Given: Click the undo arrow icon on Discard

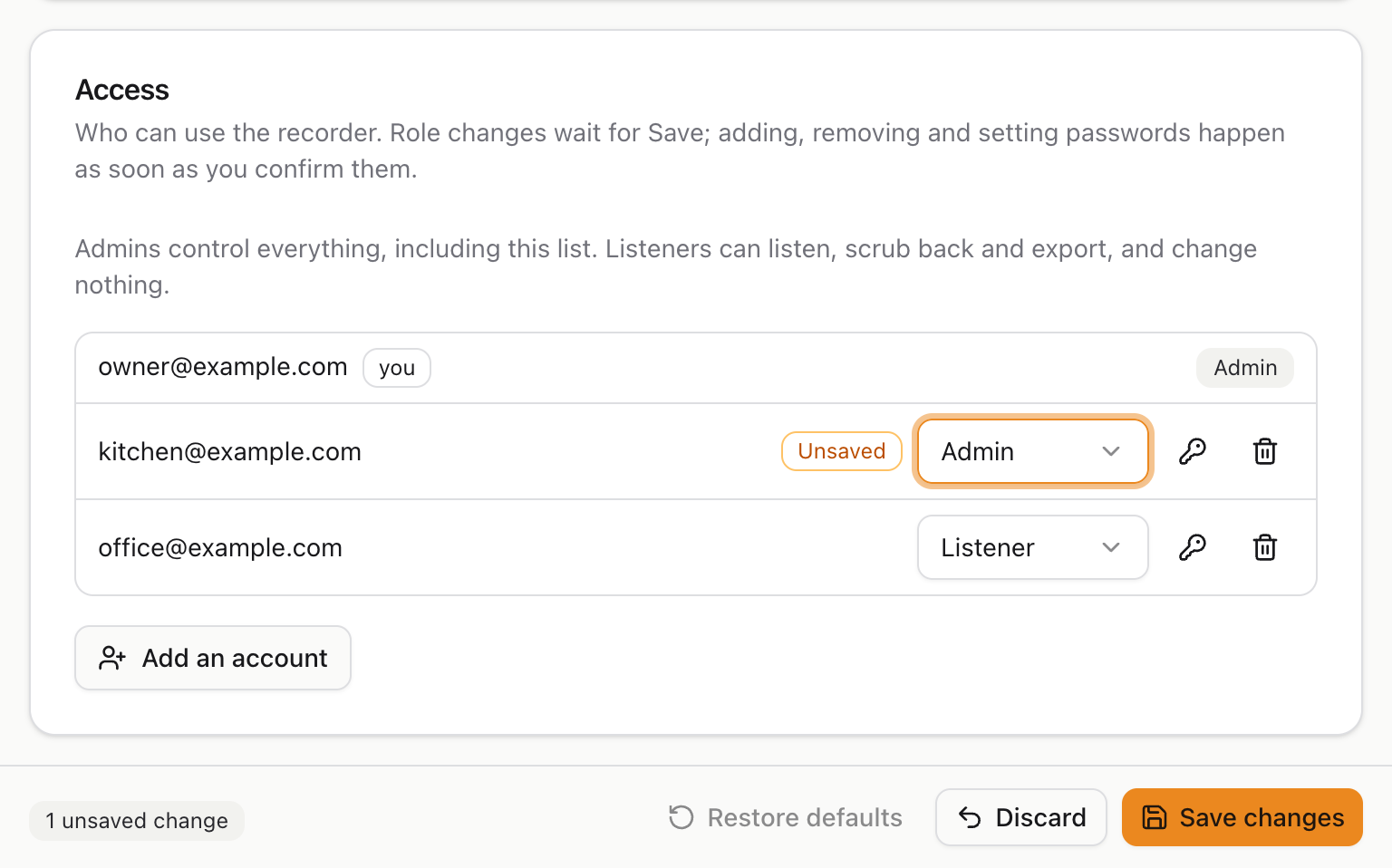Looking at the screenshot, I should [x=970, y=817].
